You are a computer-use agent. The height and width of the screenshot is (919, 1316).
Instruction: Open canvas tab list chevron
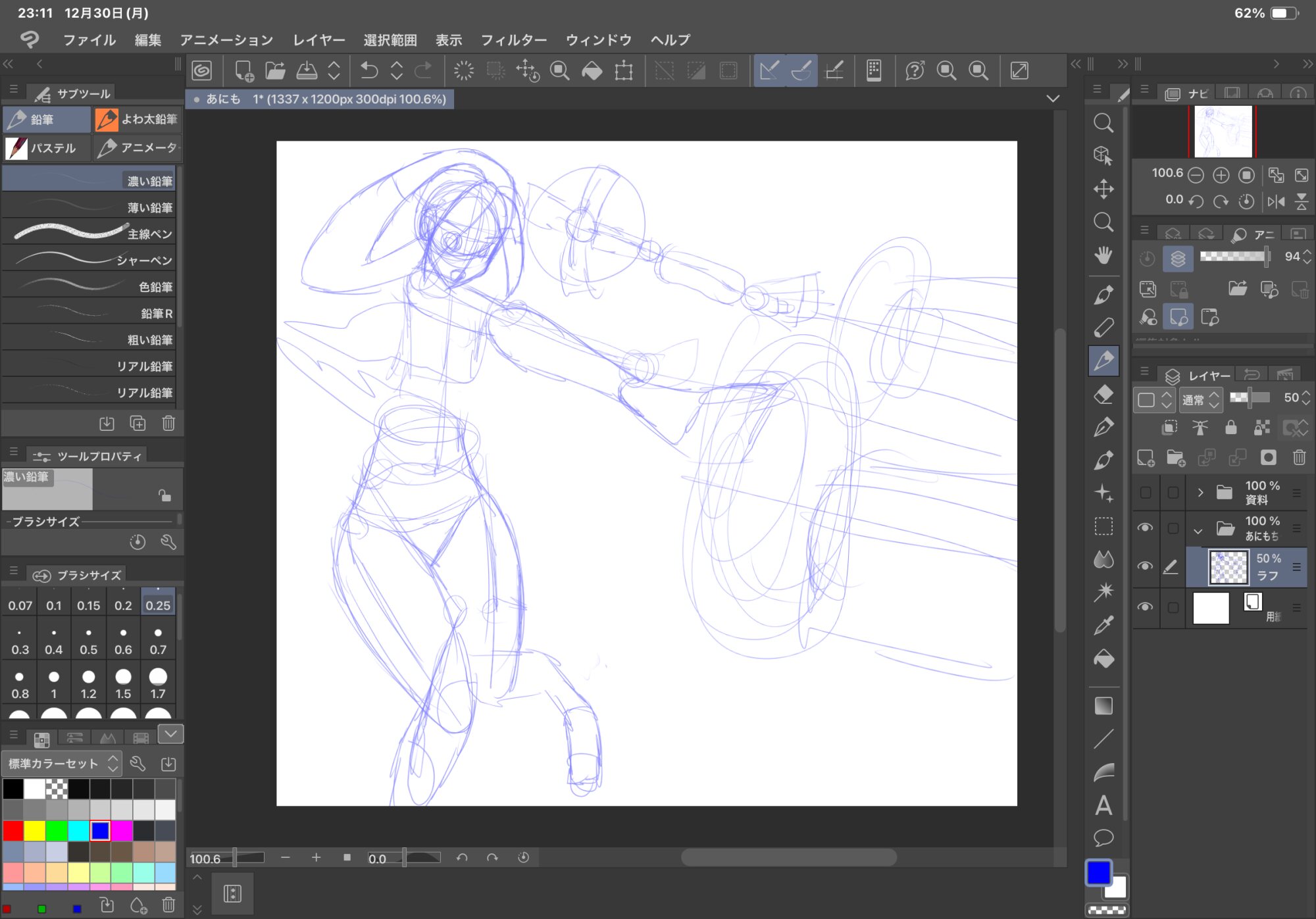(1053, 99)
